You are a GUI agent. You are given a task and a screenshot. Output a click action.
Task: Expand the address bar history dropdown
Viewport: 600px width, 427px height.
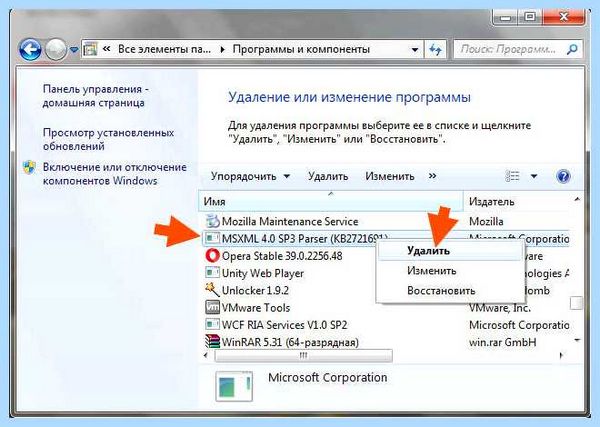(x=414, y=50)
